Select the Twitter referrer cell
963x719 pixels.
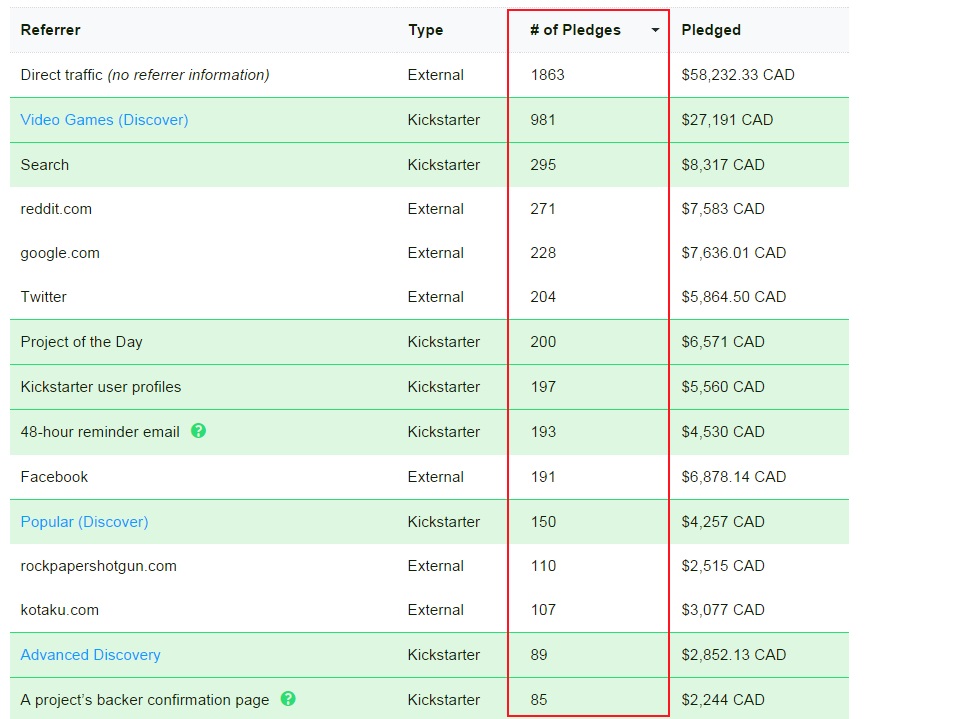44,297
